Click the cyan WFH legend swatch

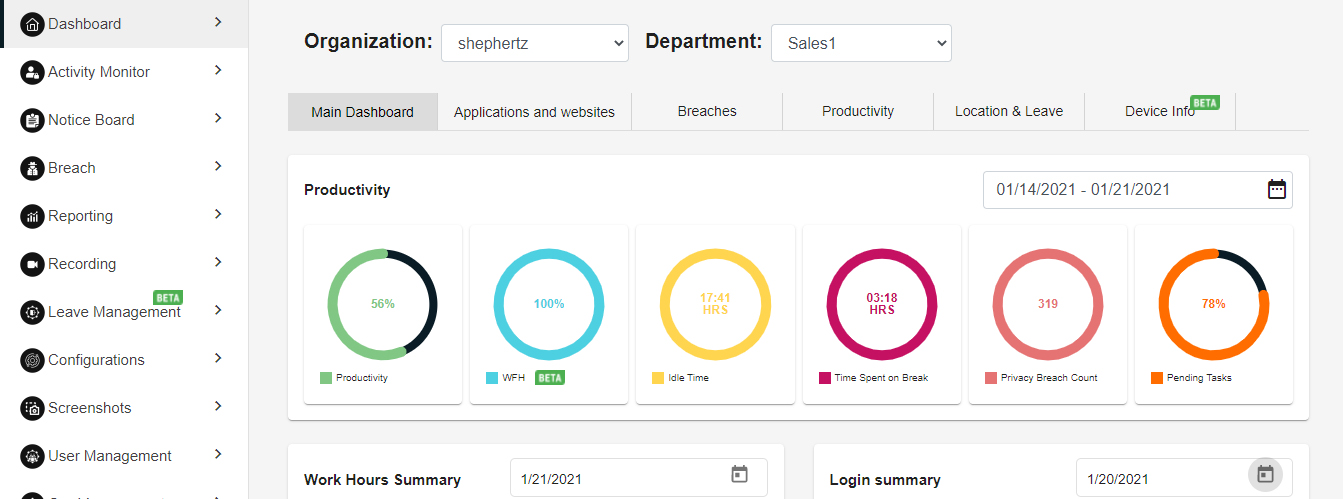tap(492, 378)
